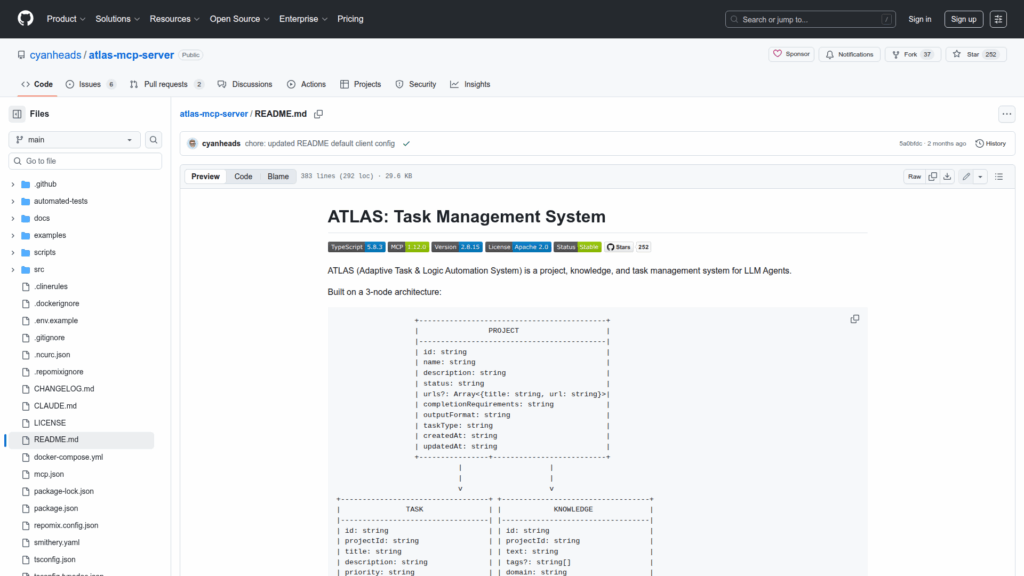
Task: Focus the Search or jump to field
Action: [x=810, y=19]
